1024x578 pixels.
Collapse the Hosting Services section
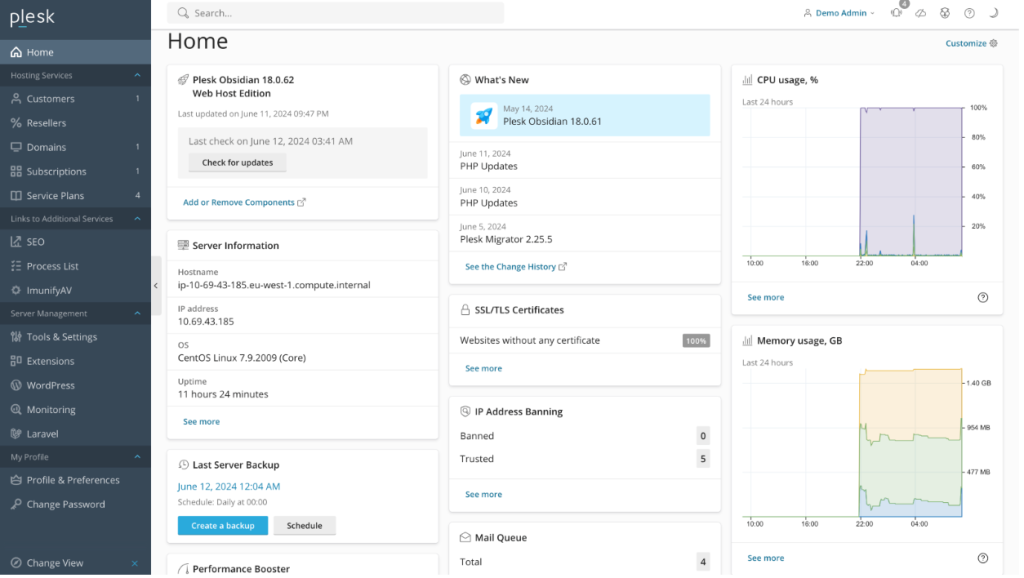[x=138, y=76]
